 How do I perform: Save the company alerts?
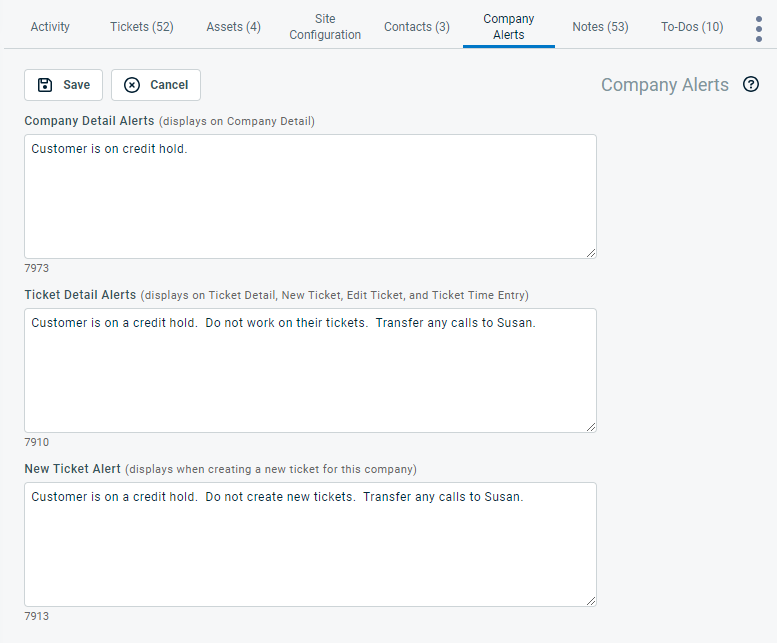(x=63, y=85)
